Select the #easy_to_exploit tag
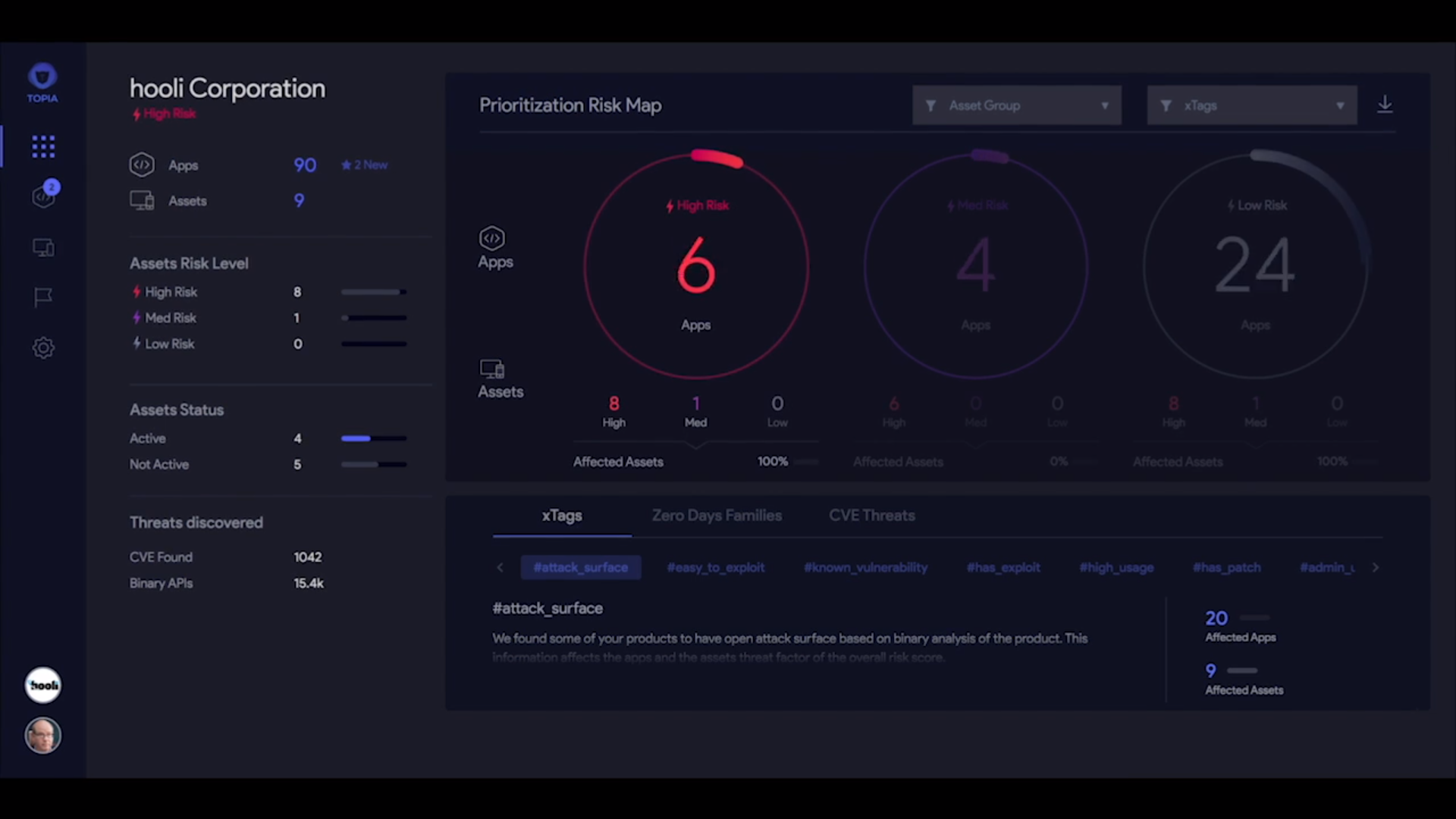The image size is (1456, 819). coord(715,567)
